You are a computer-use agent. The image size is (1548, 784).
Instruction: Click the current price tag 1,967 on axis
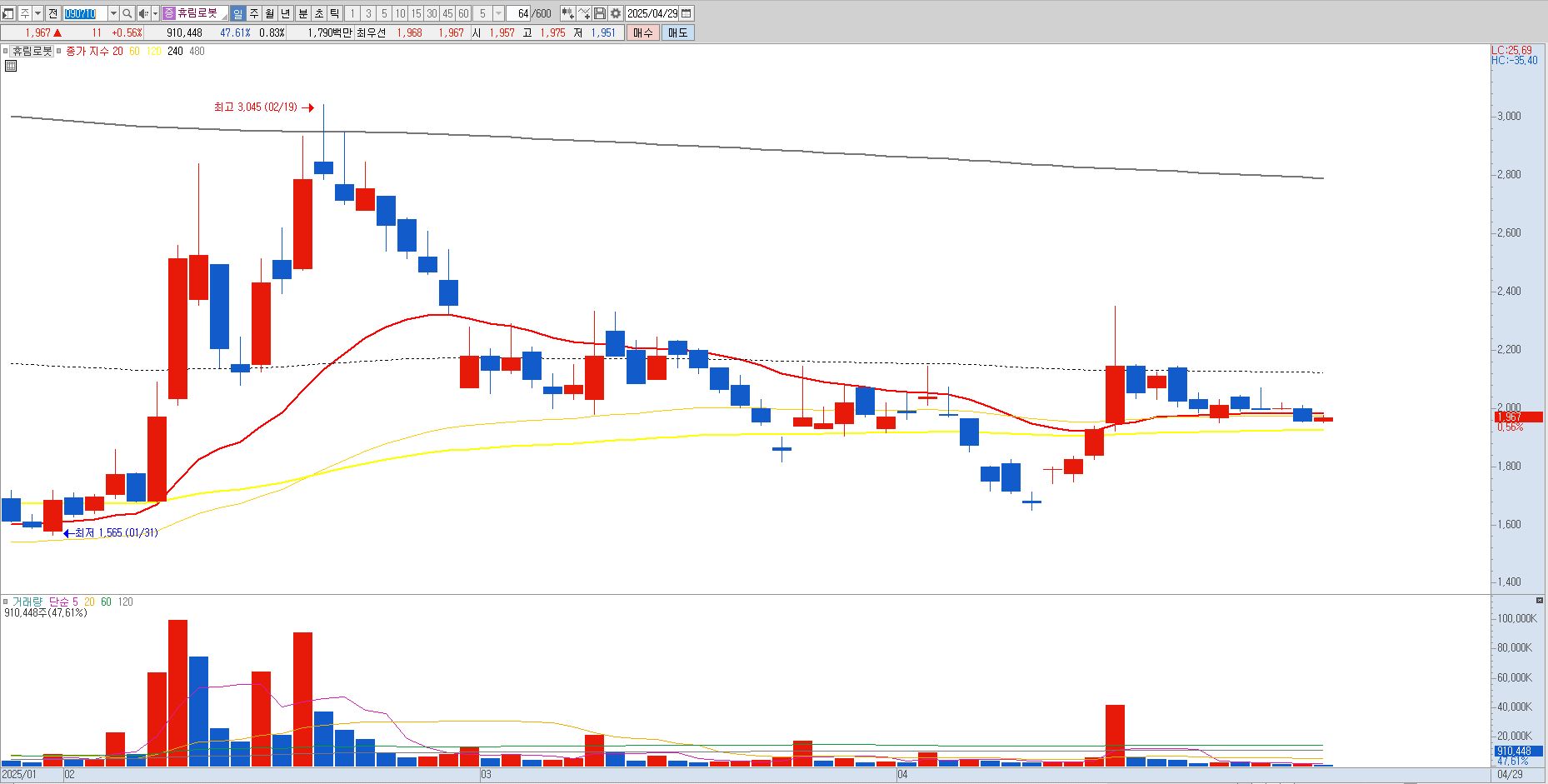(1518, 417)
